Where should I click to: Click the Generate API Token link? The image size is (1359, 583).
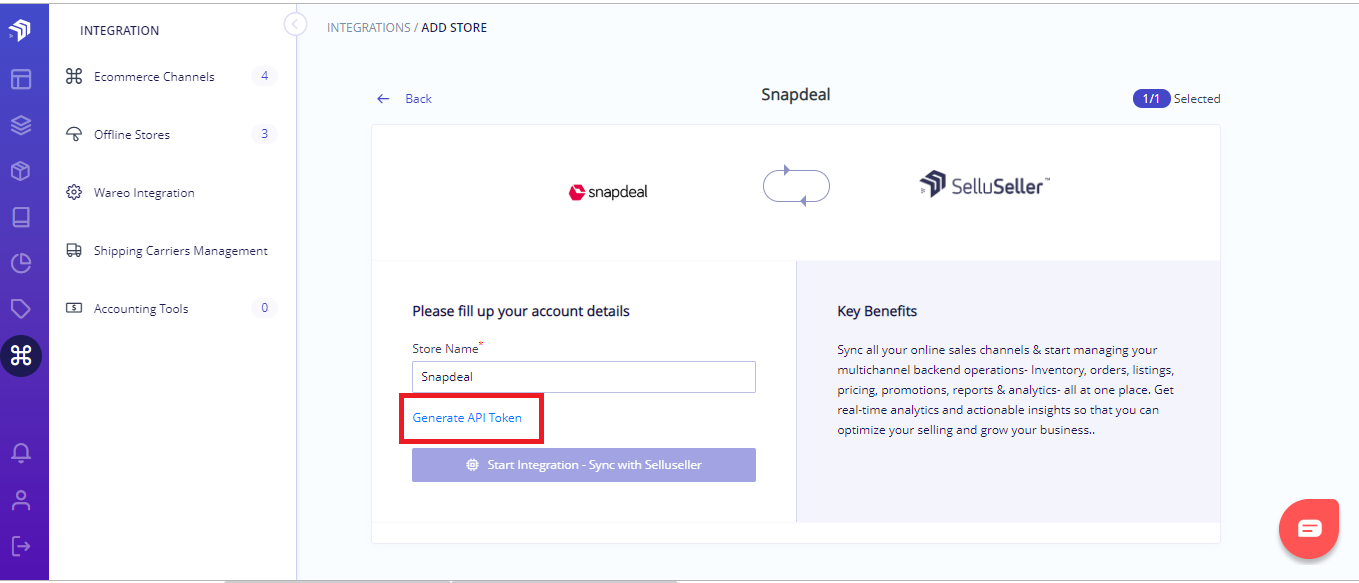coord(467,418)
